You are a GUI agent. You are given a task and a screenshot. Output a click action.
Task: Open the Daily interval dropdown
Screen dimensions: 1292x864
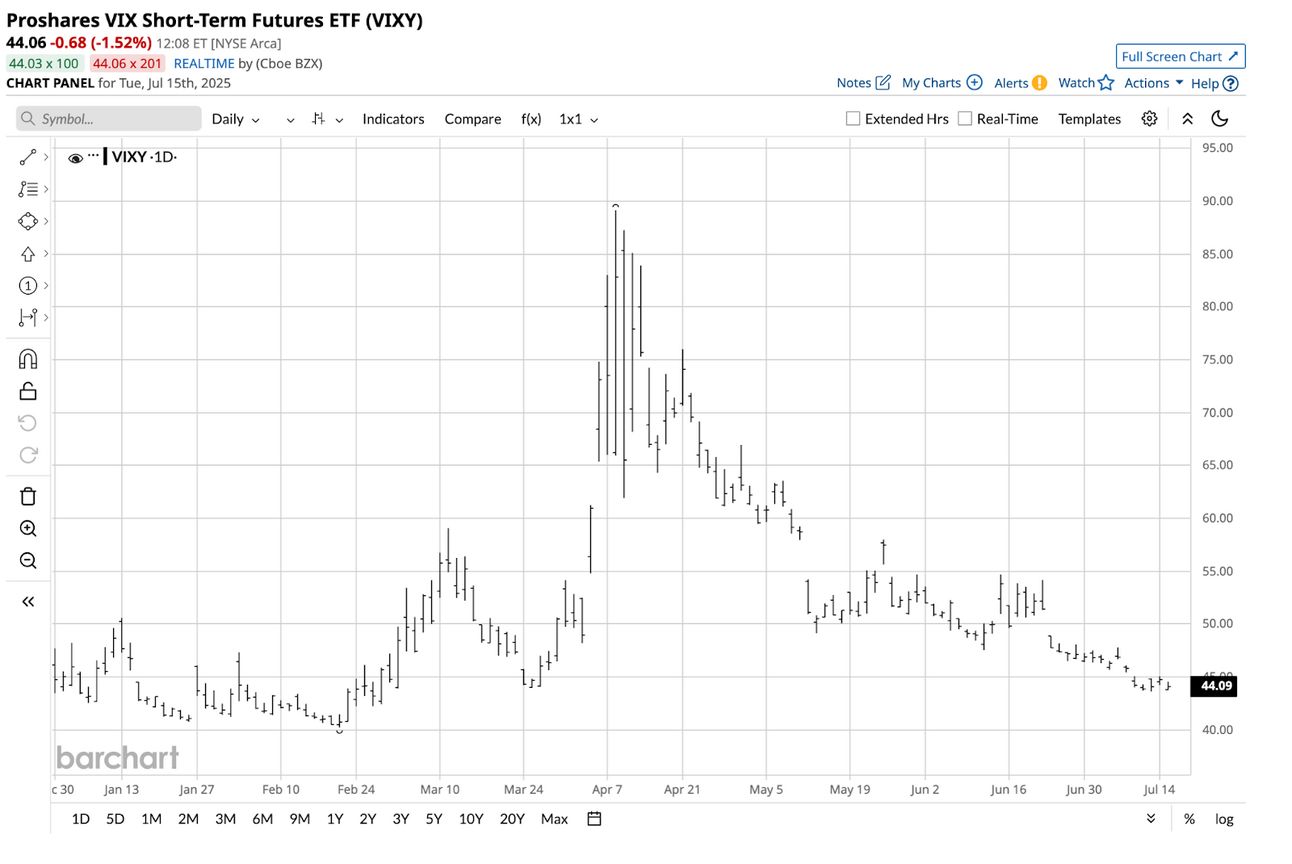click(x=236, y=119)
